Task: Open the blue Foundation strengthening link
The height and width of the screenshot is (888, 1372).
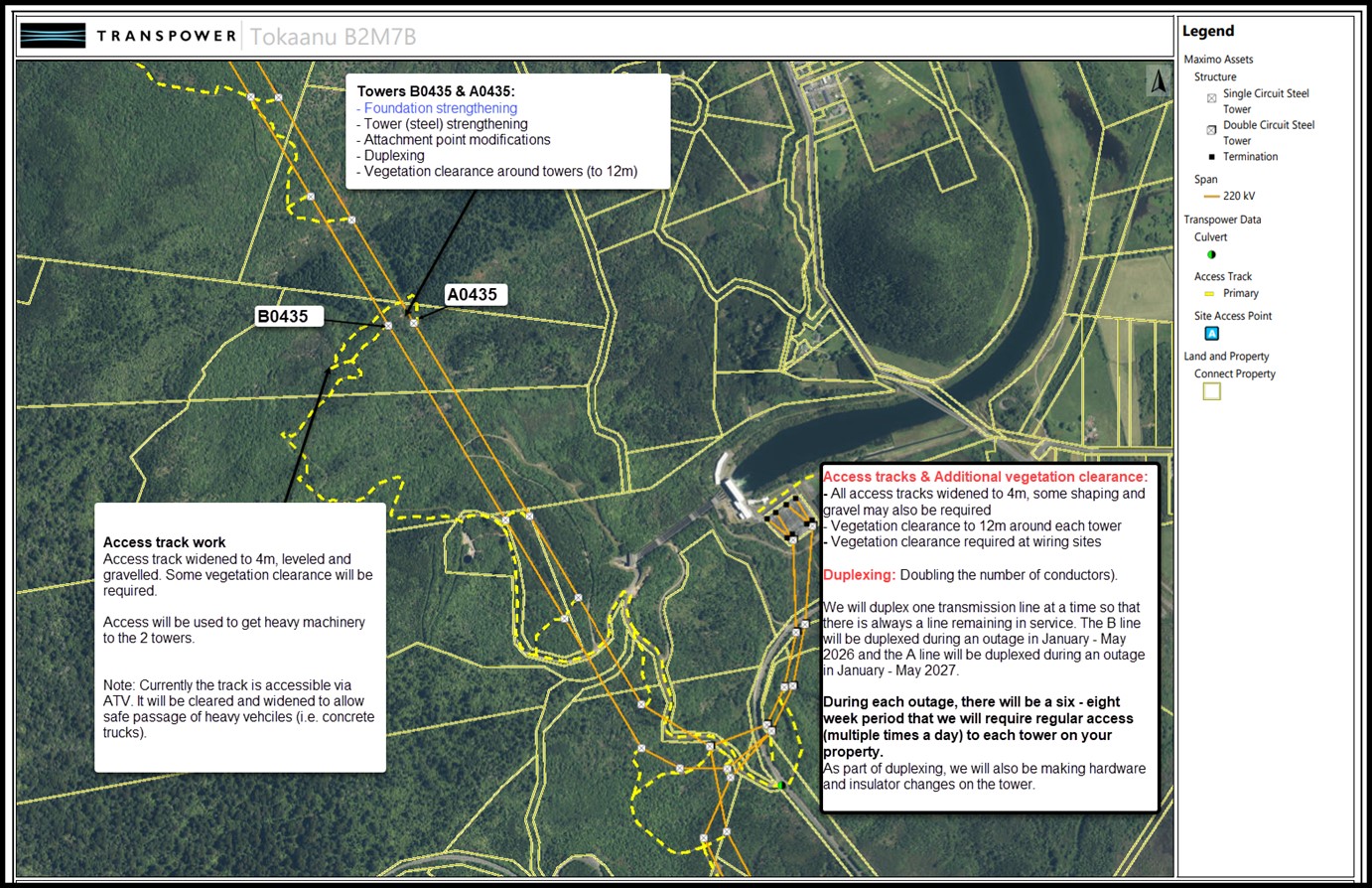Action: click(440, 108)
